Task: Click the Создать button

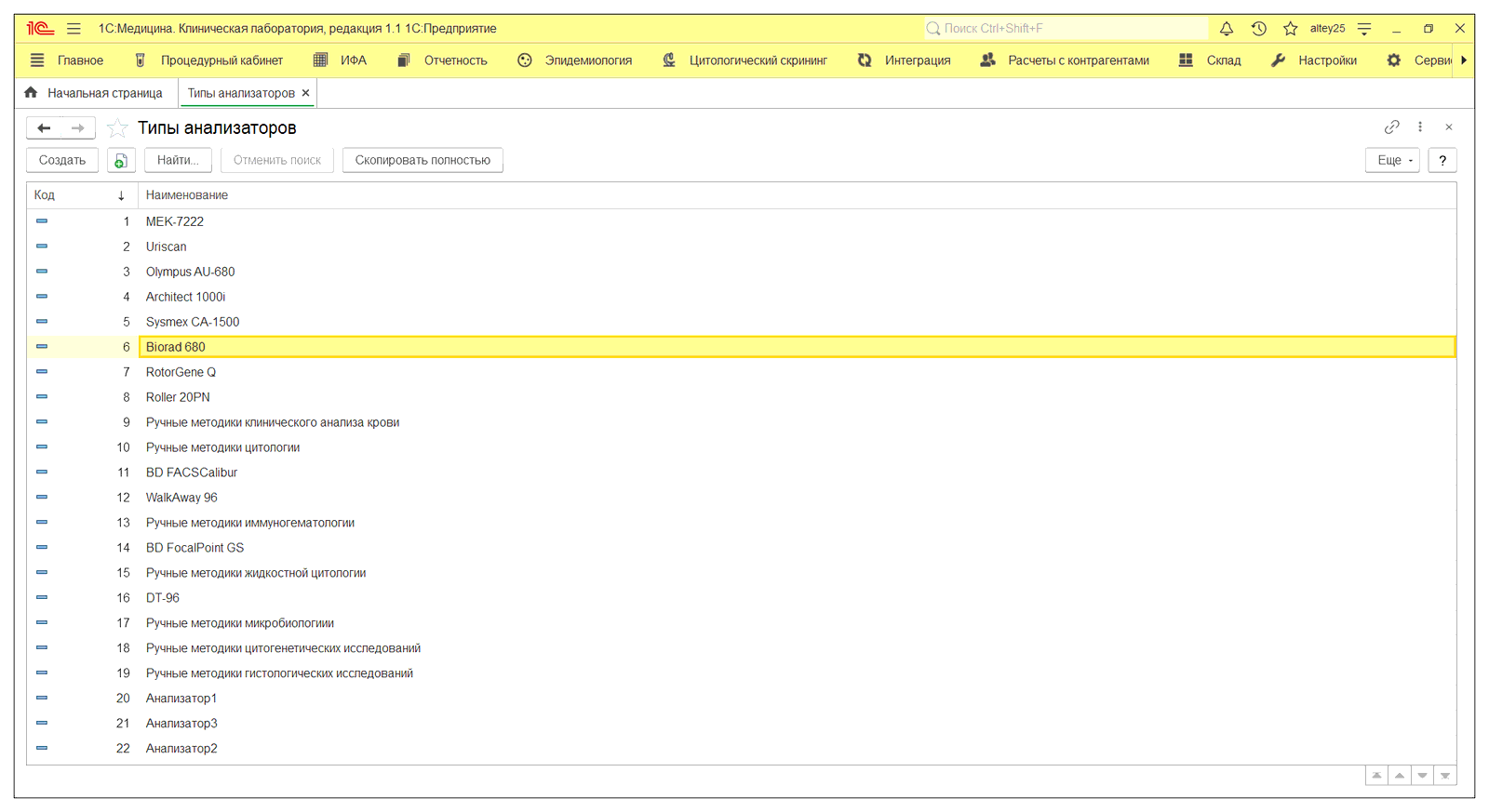Action: 62,160
